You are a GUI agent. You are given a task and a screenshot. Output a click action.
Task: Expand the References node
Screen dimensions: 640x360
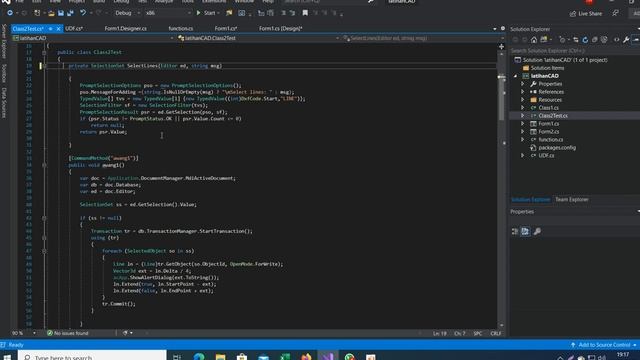[522, 92]
